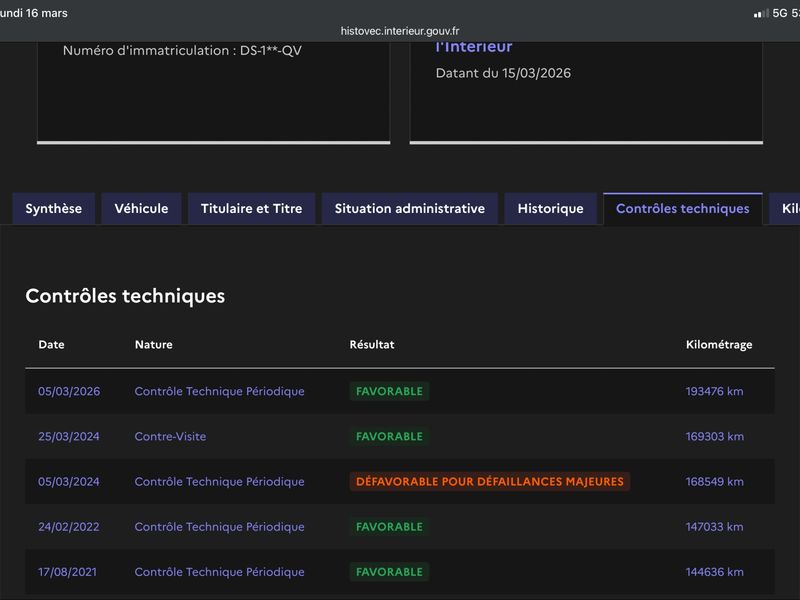Click the Résultat column header
This screenshot has width=800, height=600.
(x=372, y=345)
